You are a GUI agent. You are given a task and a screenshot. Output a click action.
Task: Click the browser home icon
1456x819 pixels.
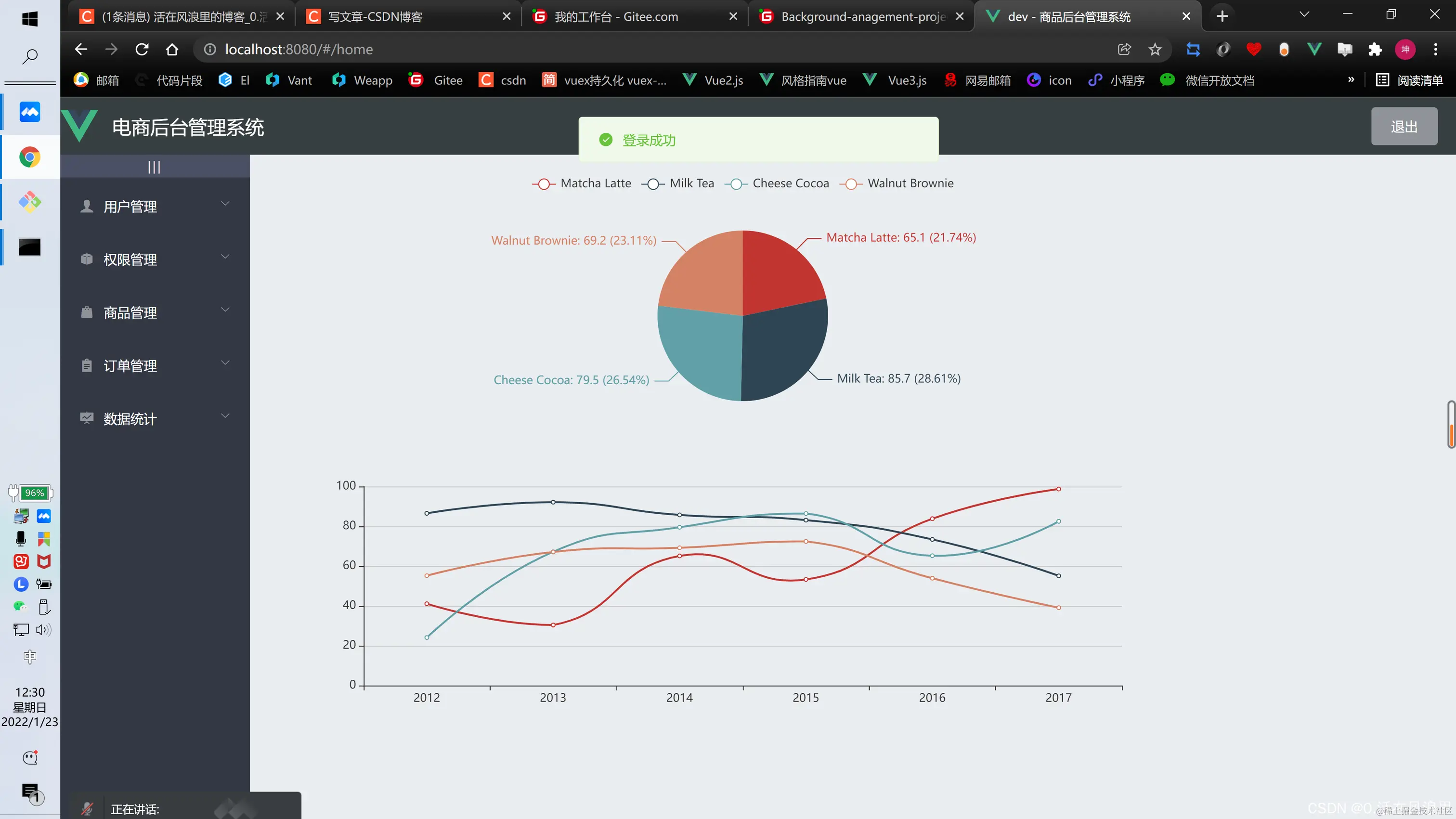(172, 50)
